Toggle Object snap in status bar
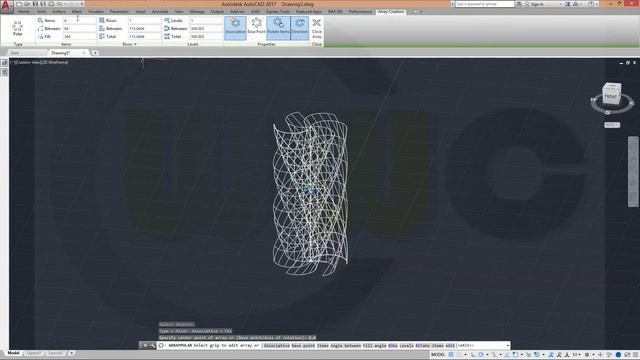 click(x=515, y=355)
